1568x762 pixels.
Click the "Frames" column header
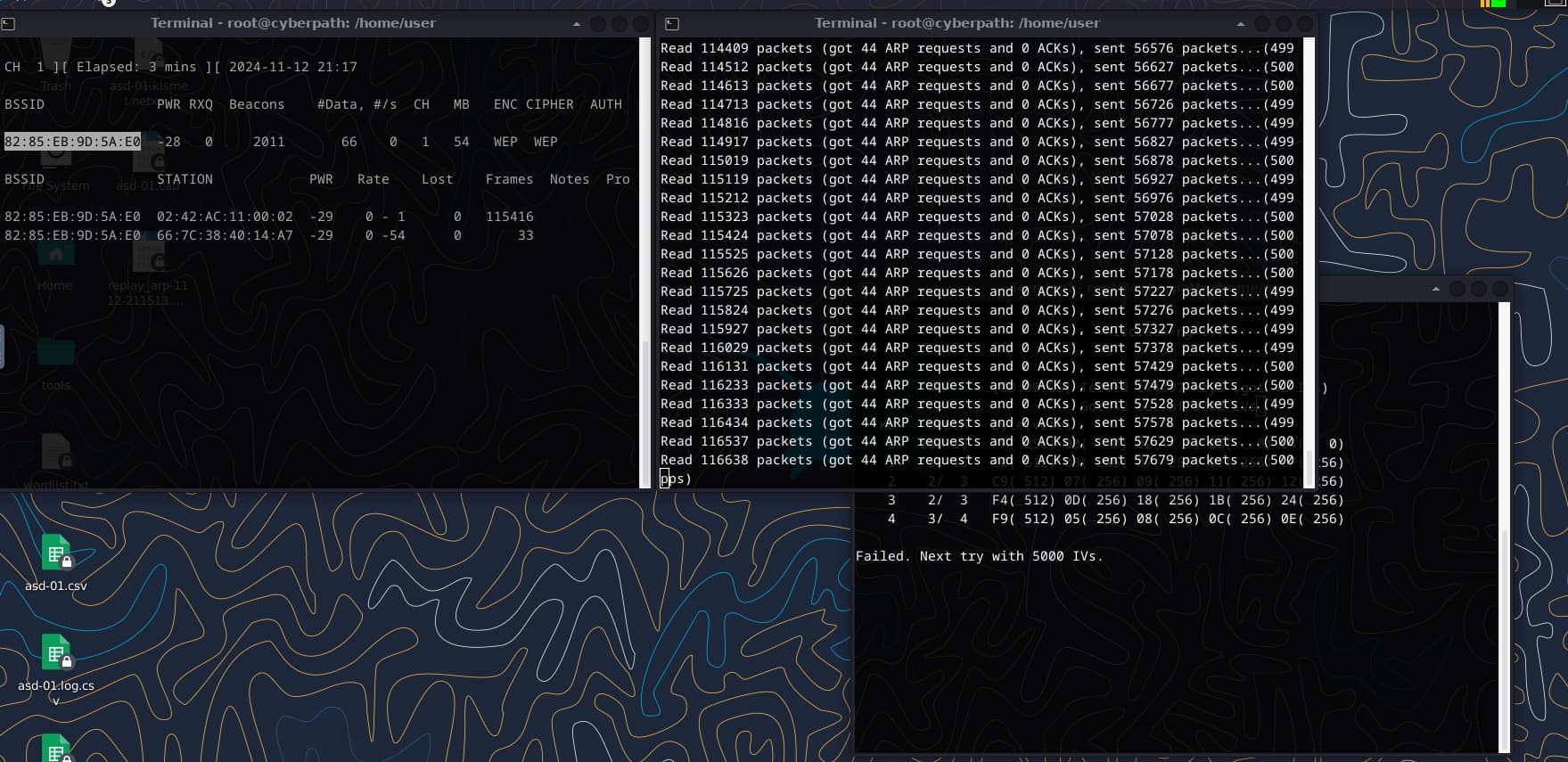point(509,179)
